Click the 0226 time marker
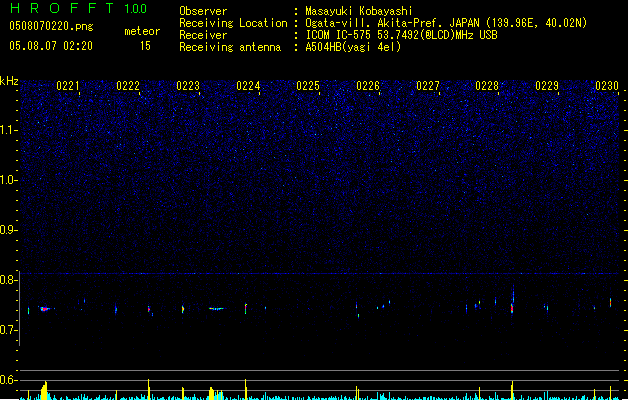The height and width of the screenshot is (400, 629). coord(368,86)
